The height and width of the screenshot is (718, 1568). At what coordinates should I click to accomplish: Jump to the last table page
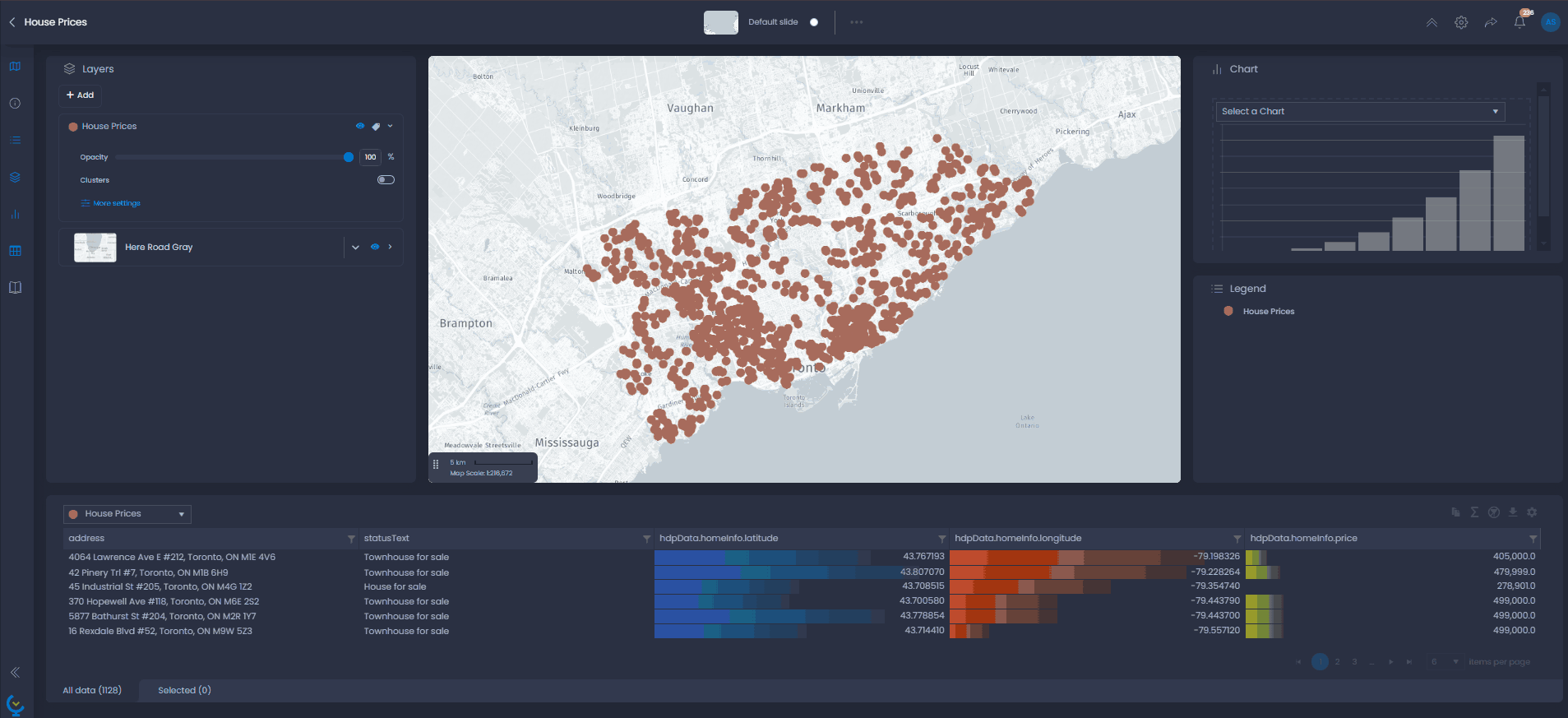click(x=1408, y=662)
